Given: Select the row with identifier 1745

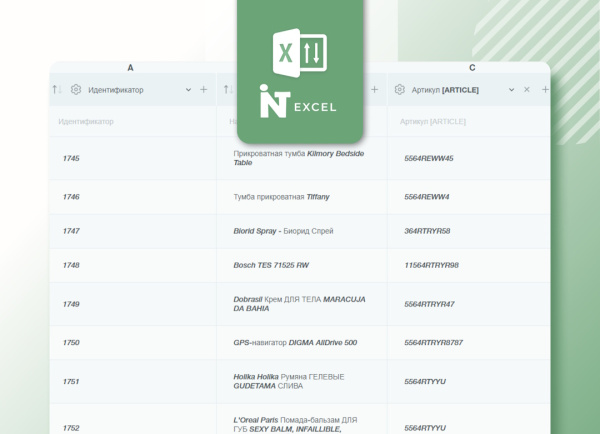Looking at the screenshot, I should 71,159.
